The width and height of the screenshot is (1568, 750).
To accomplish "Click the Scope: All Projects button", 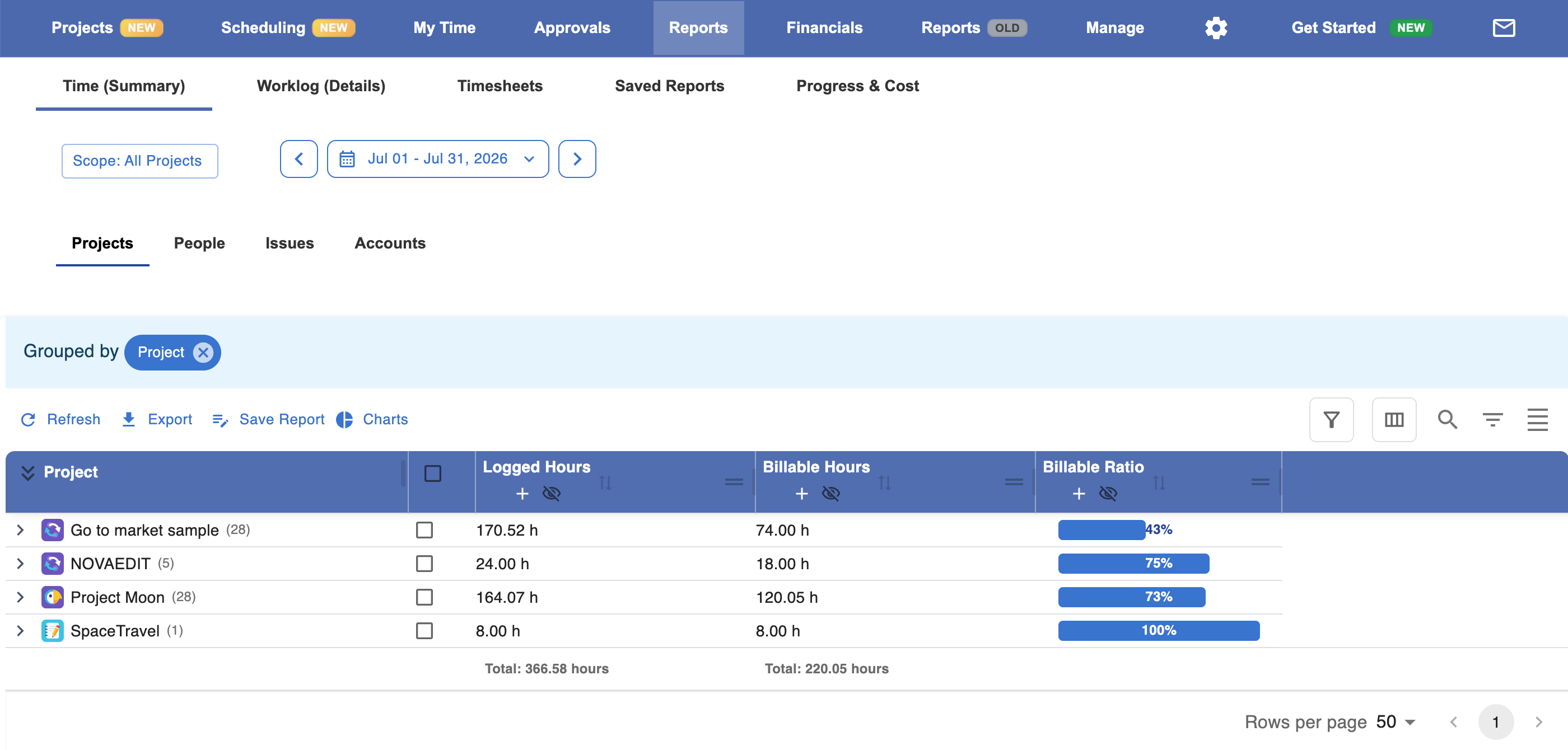I will (139, 161).
